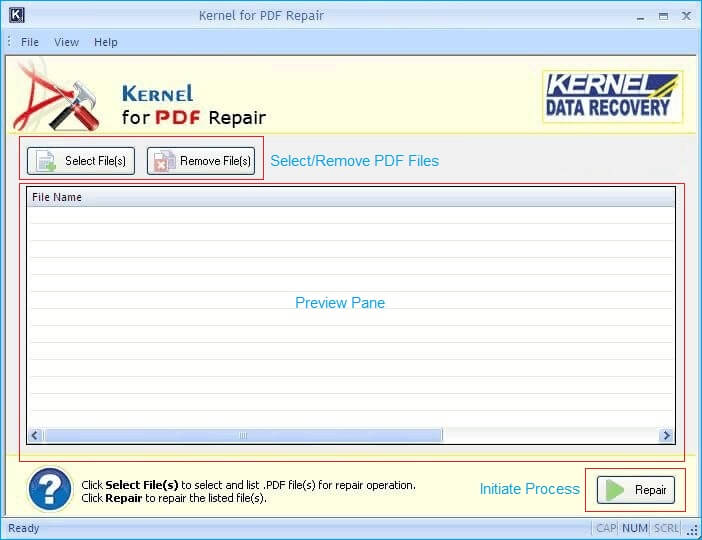
Task: Click the horizontal scrollbar thumb
Action: coord(243,435)
